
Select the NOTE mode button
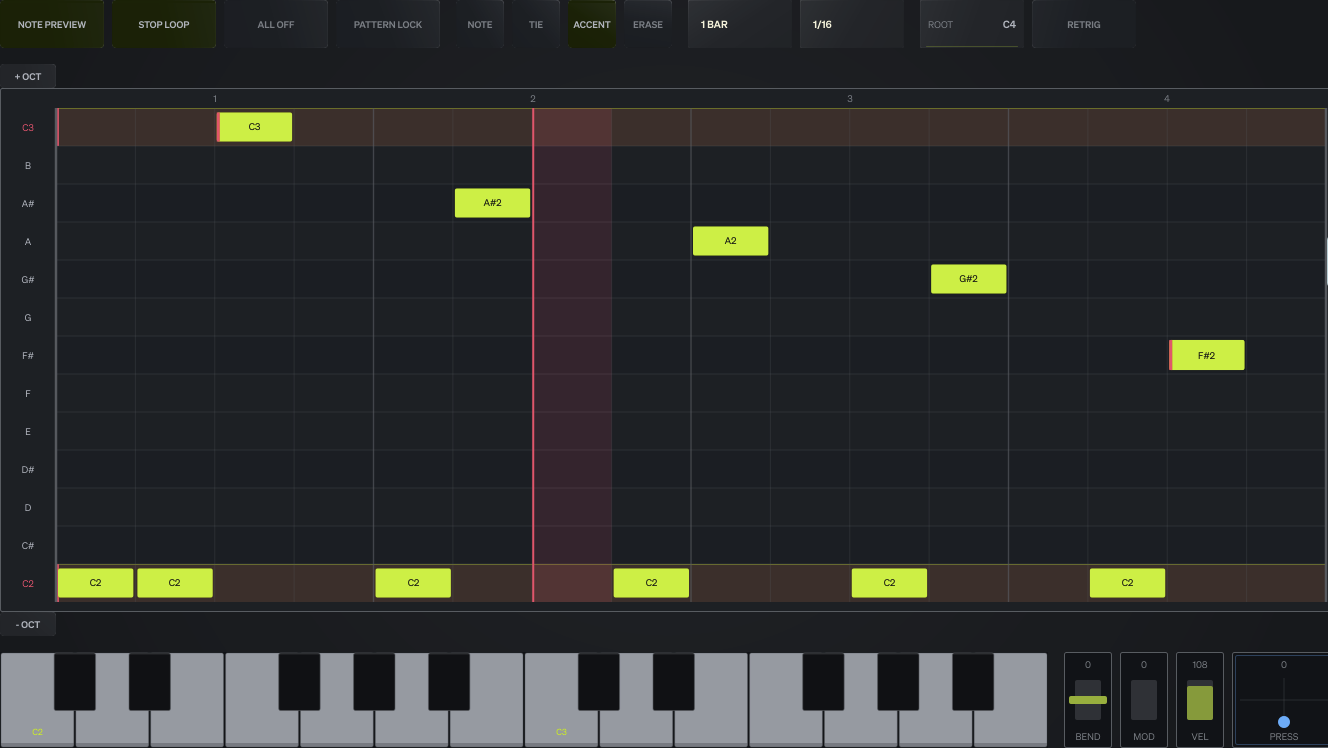coord(480,24)
